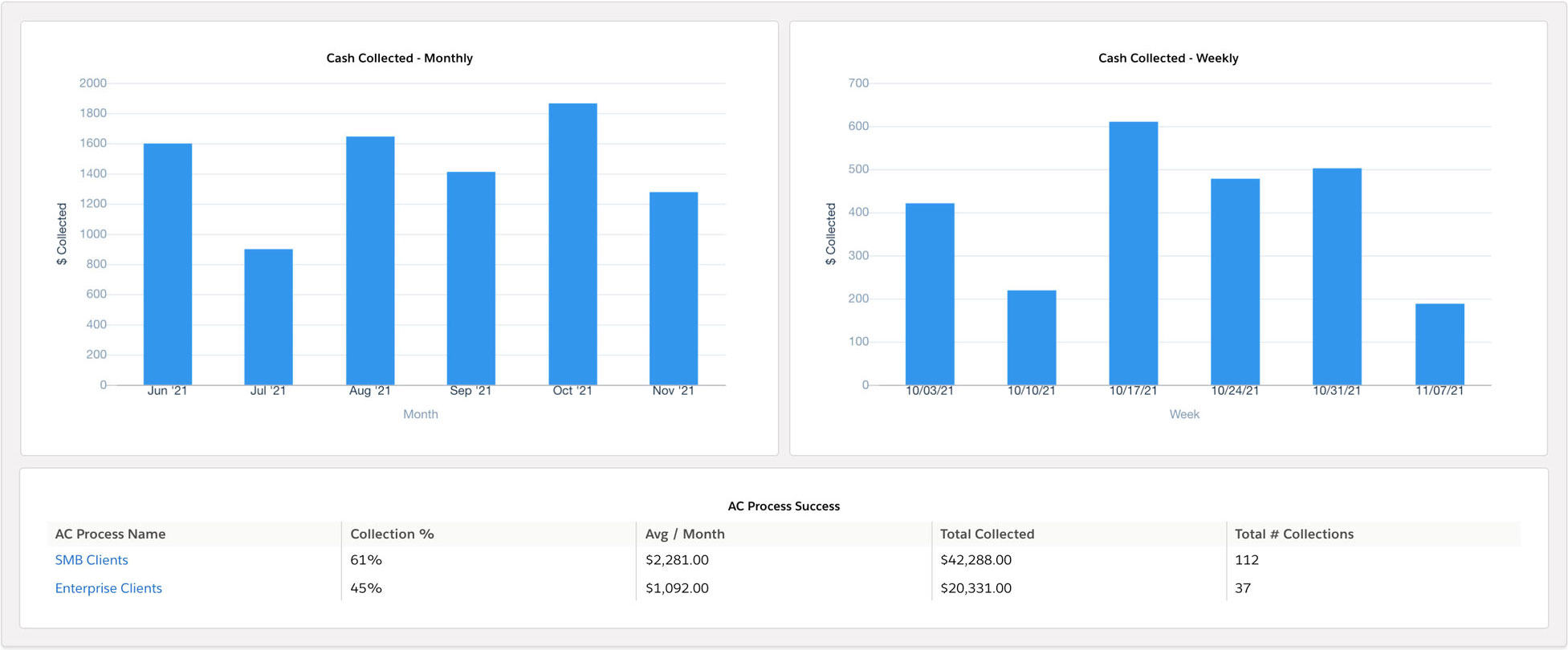Click the 700 value on weekly y-axis
The image size is (1568, 650).
(x=858, y=83)
